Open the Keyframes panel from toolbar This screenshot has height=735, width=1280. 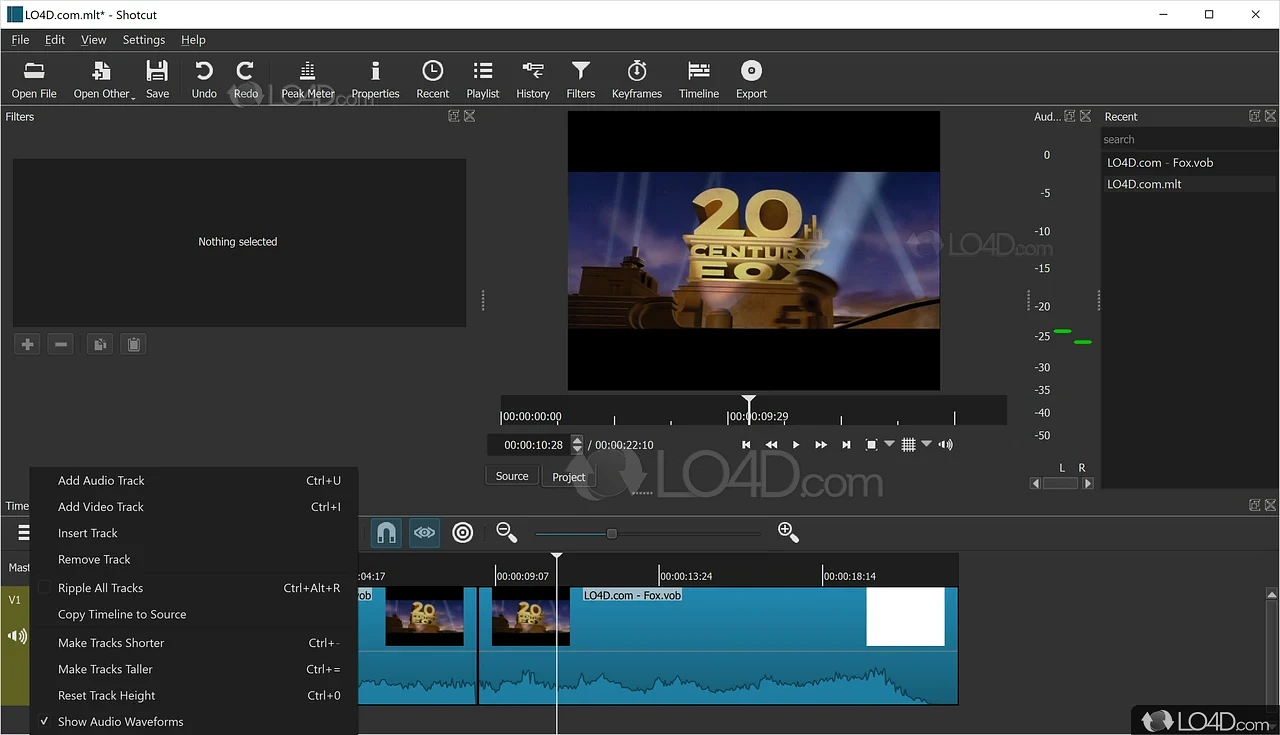636,80
